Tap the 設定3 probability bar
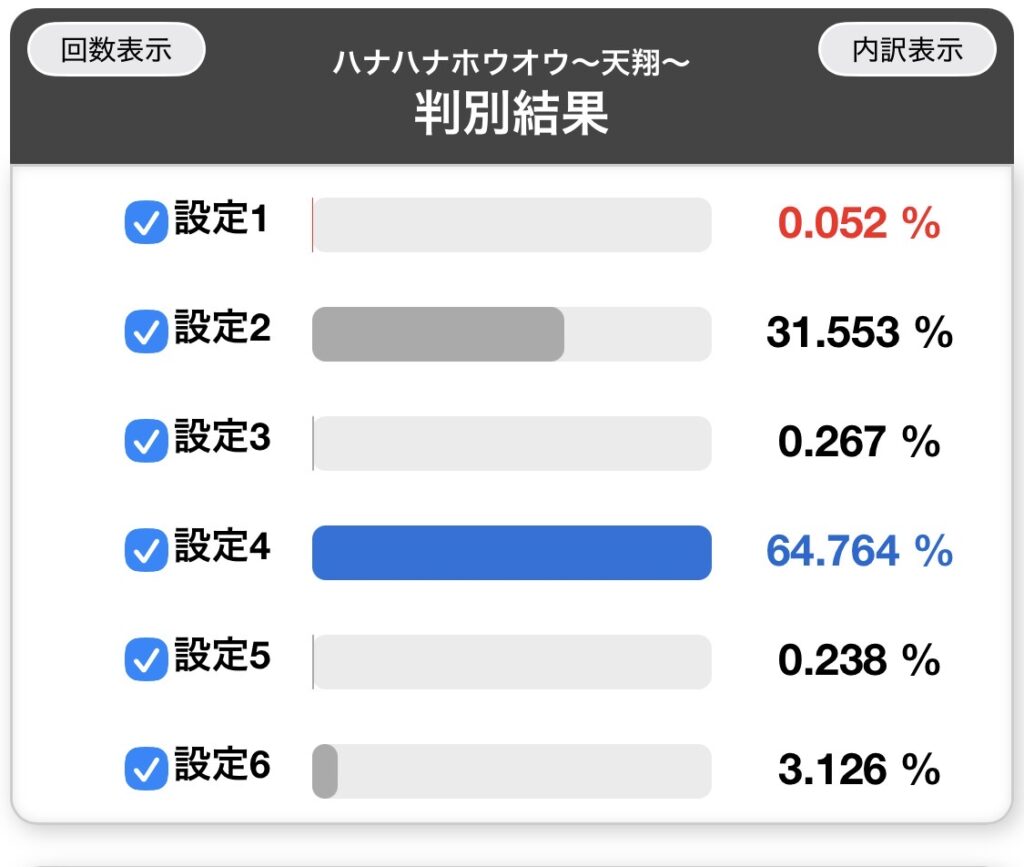Screen dimensions: 1024x867 click(x=511, y=443)
